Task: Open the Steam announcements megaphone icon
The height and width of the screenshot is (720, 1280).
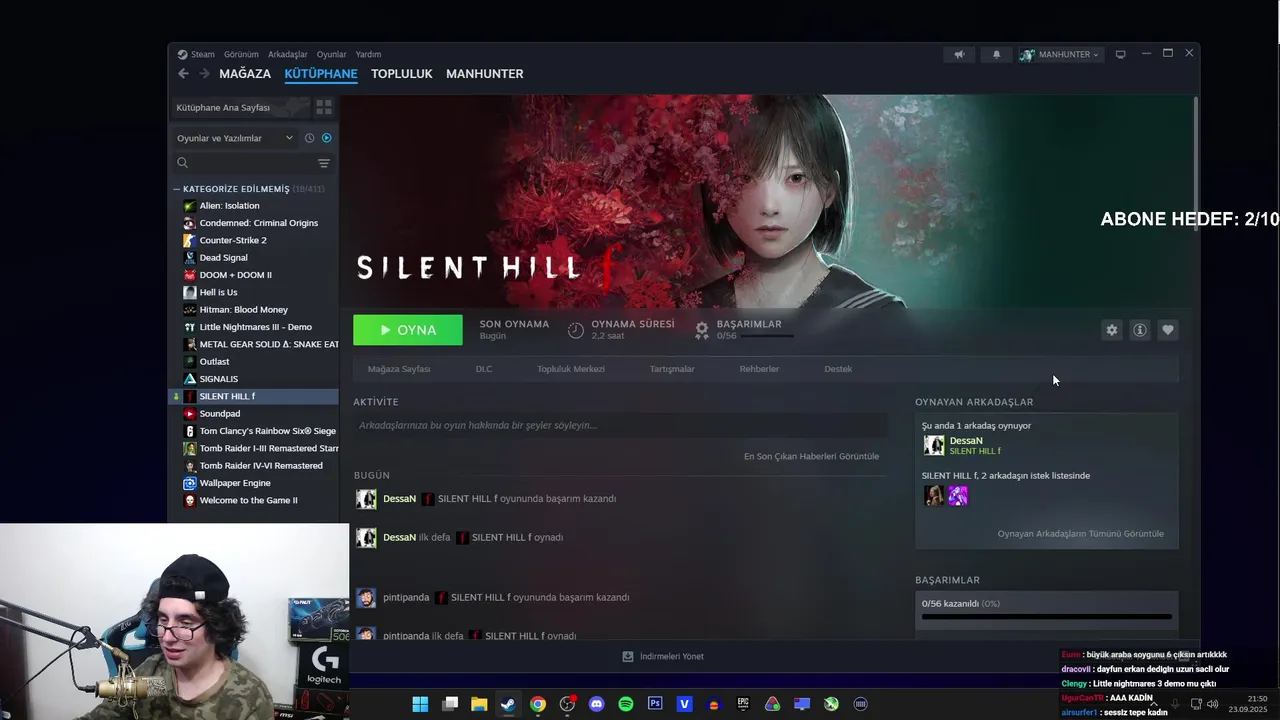Action: coord(959,54)
